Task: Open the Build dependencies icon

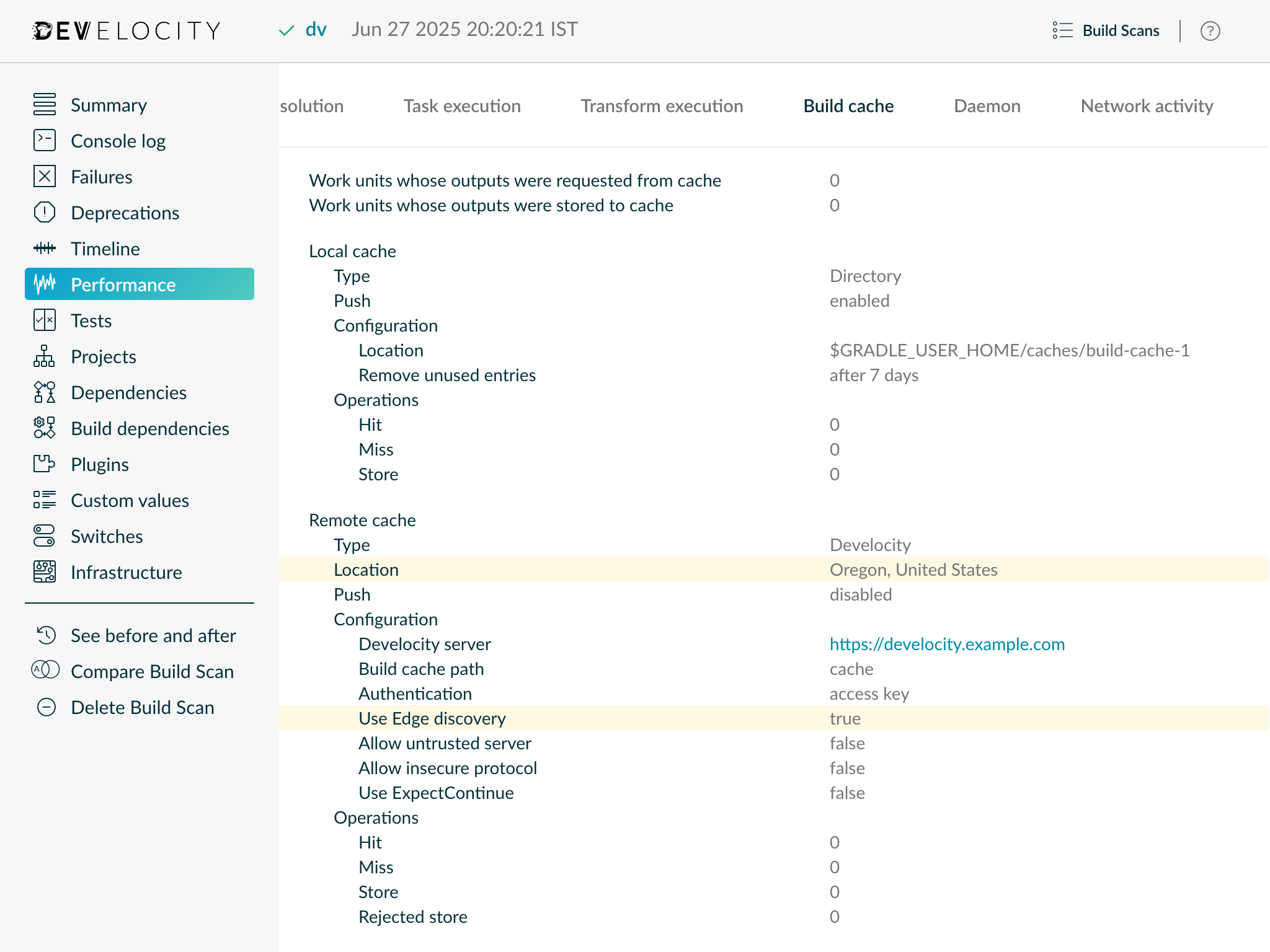Action: (44, 428)
